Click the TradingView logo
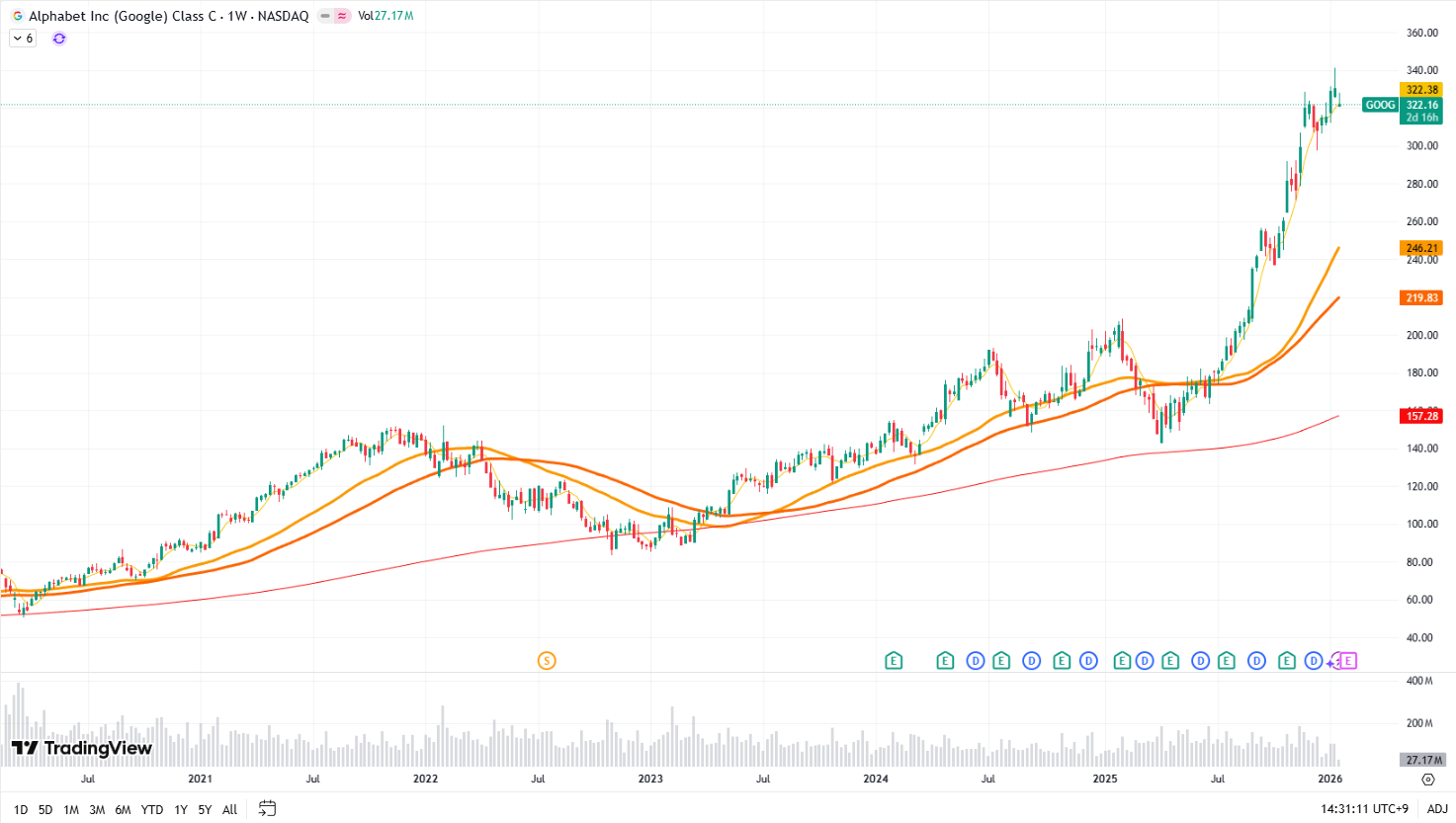Screen dimensions: 1456x823 click(82, 748)
